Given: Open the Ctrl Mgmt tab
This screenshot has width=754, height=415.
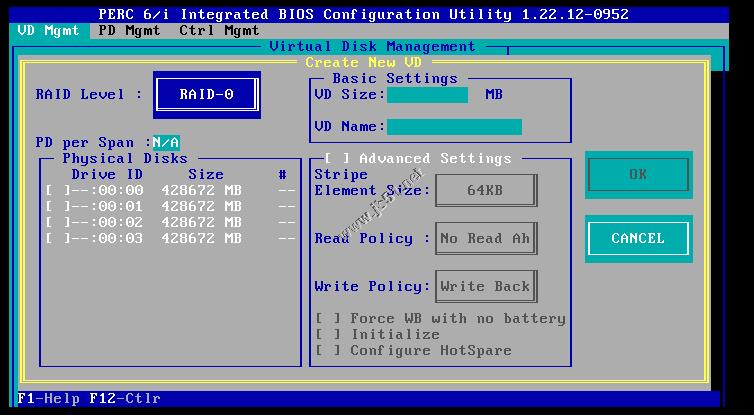Looking at the screenshot, I should click(219, 31).
